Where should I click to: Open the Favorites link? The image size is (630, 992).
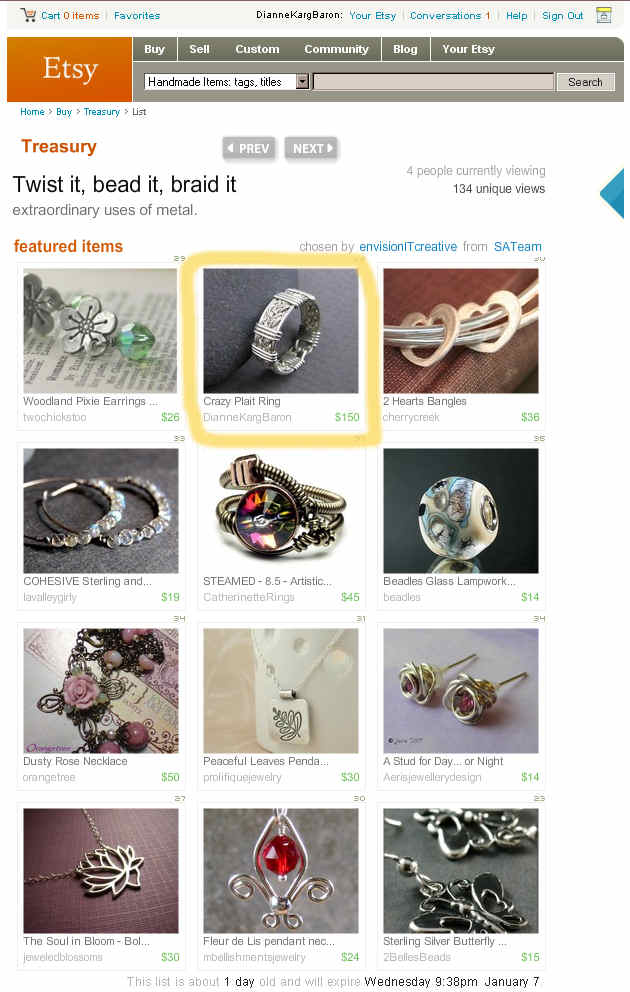[x=137, y=15]
